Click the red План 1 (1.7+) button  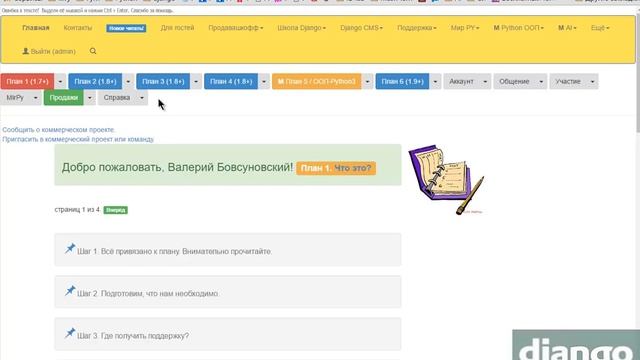[x=27, y=81]
